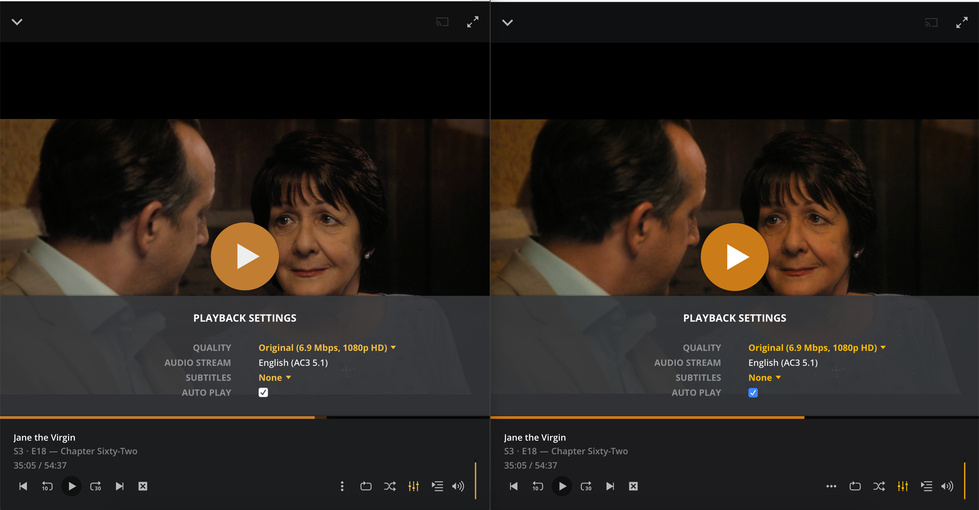Rewind 10 seconds in right player
The height and width of the screenshot is (510, 979).
[538, 486]
